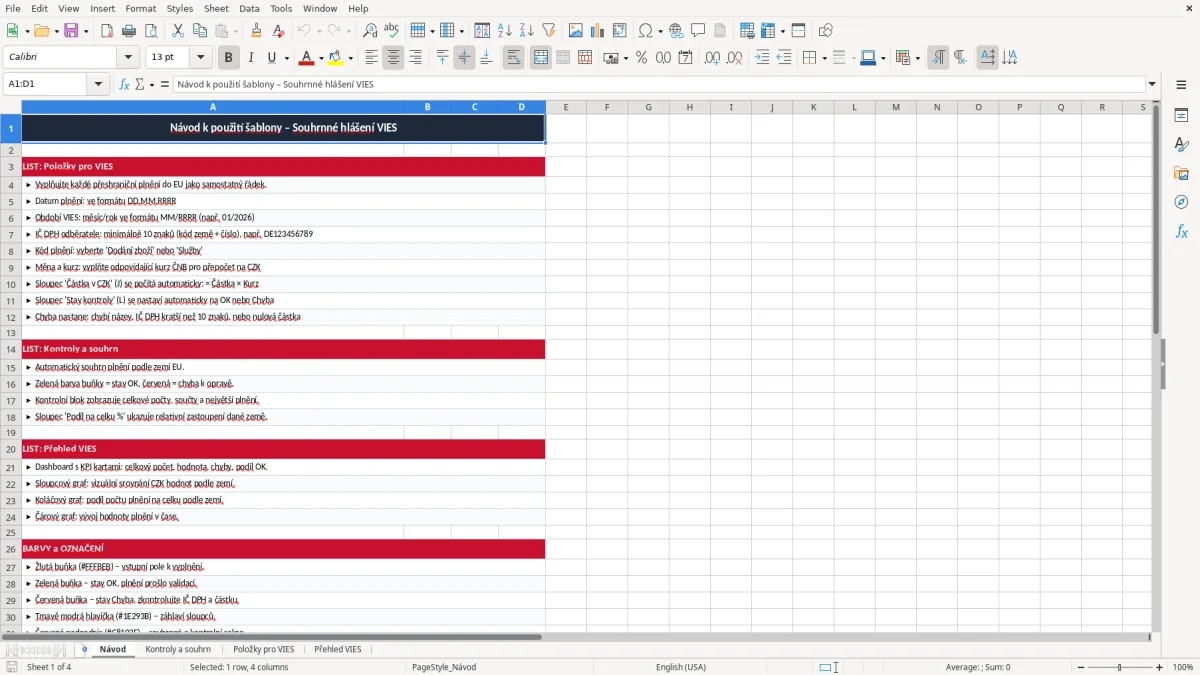
Task: Switch to the Položky pro VIES tab
Action: coord(264,649)
